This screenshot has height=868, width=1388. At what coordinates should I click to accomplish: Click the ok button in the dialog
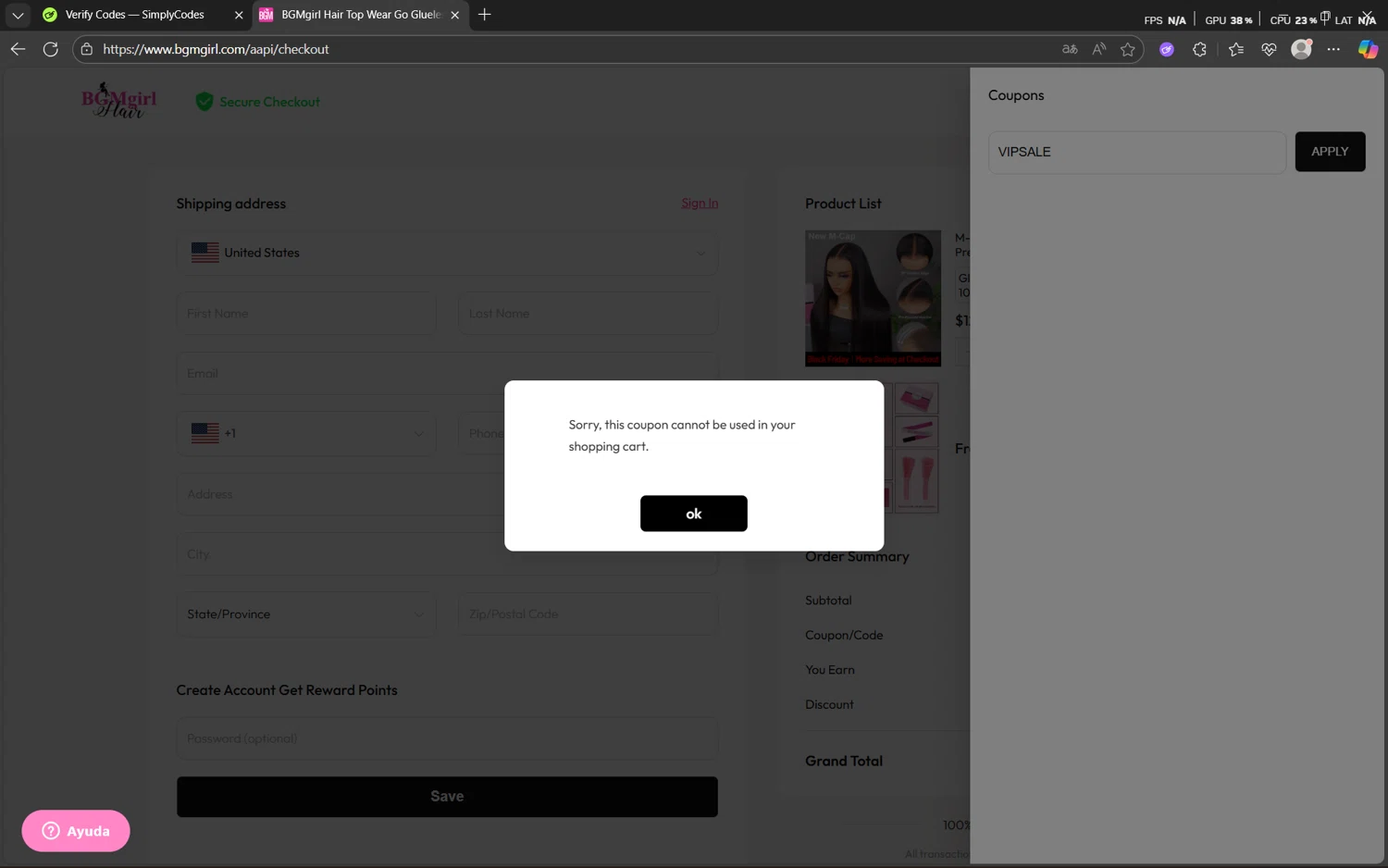click(x=693, y=514)
